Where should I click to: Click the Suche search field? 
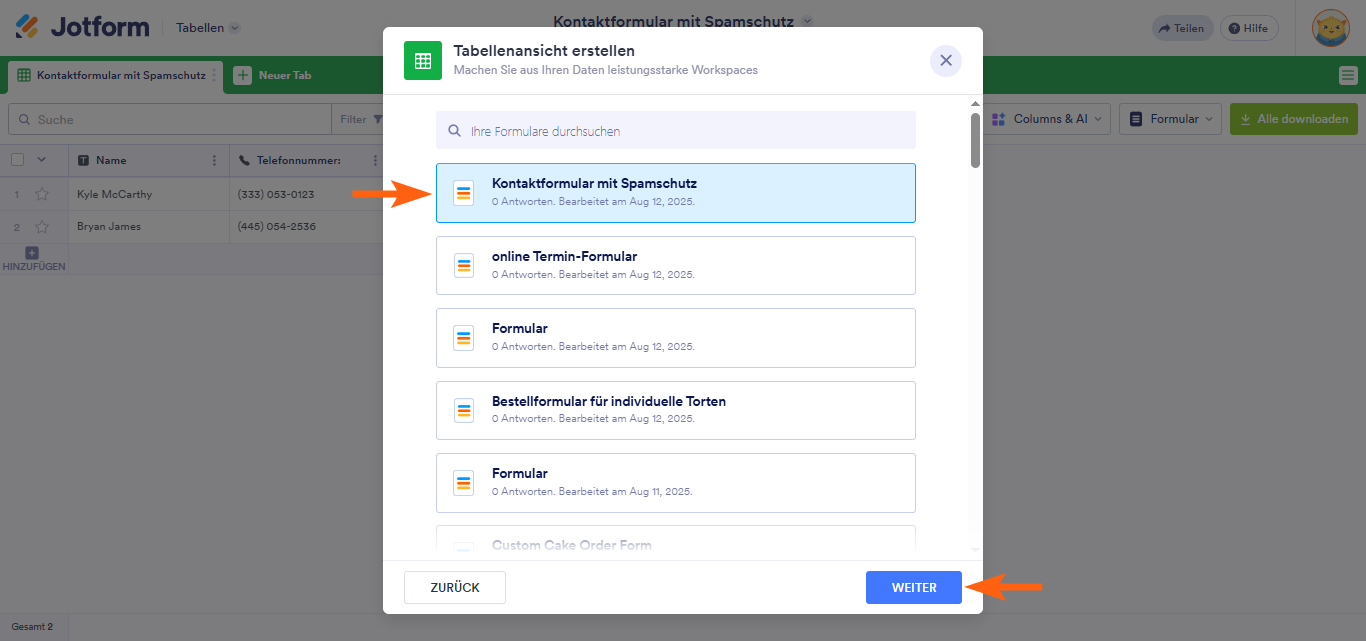tap(170, 119)
